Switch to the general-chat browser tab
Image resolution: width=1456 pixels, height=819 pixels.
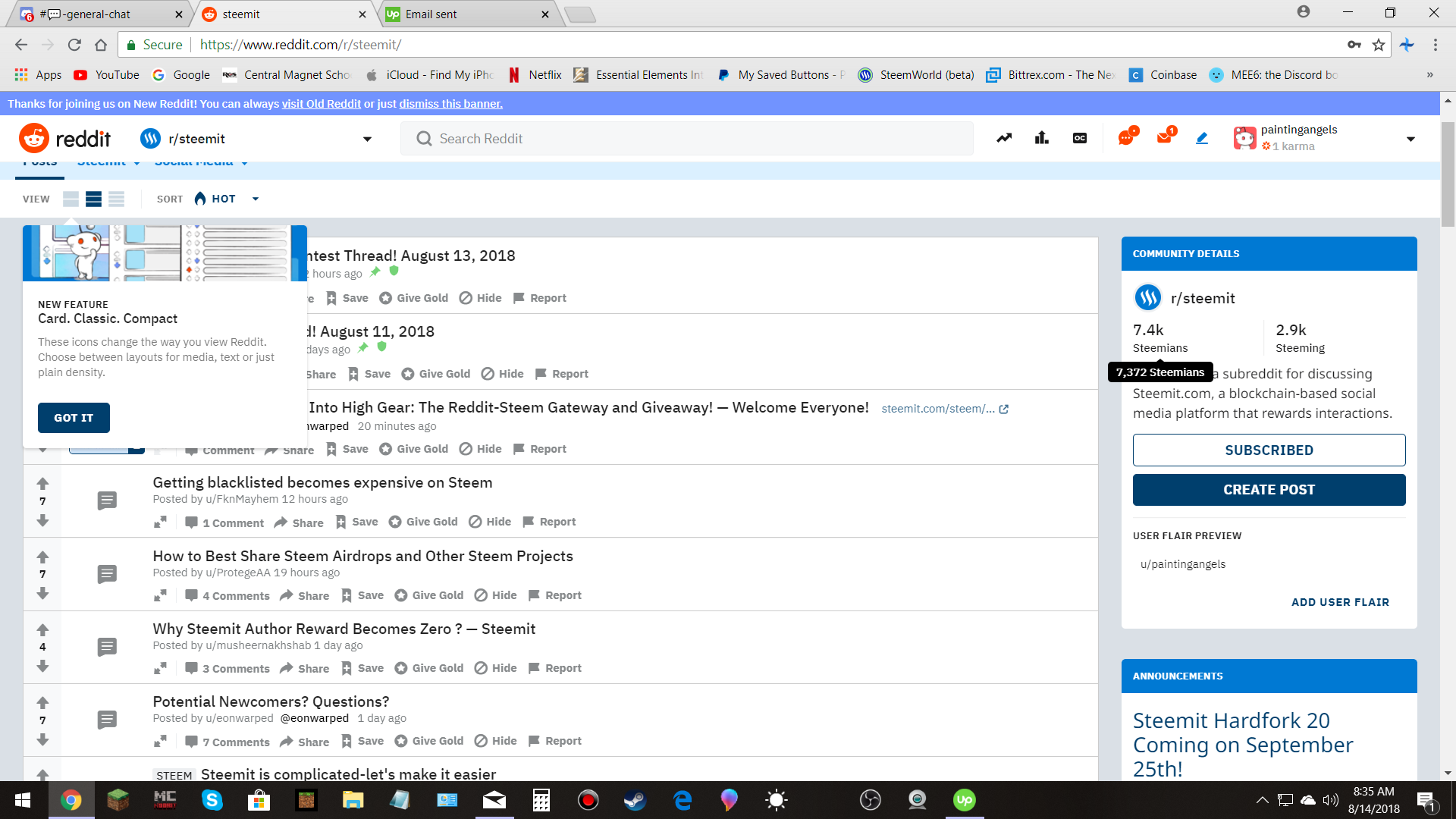[99, 14]
